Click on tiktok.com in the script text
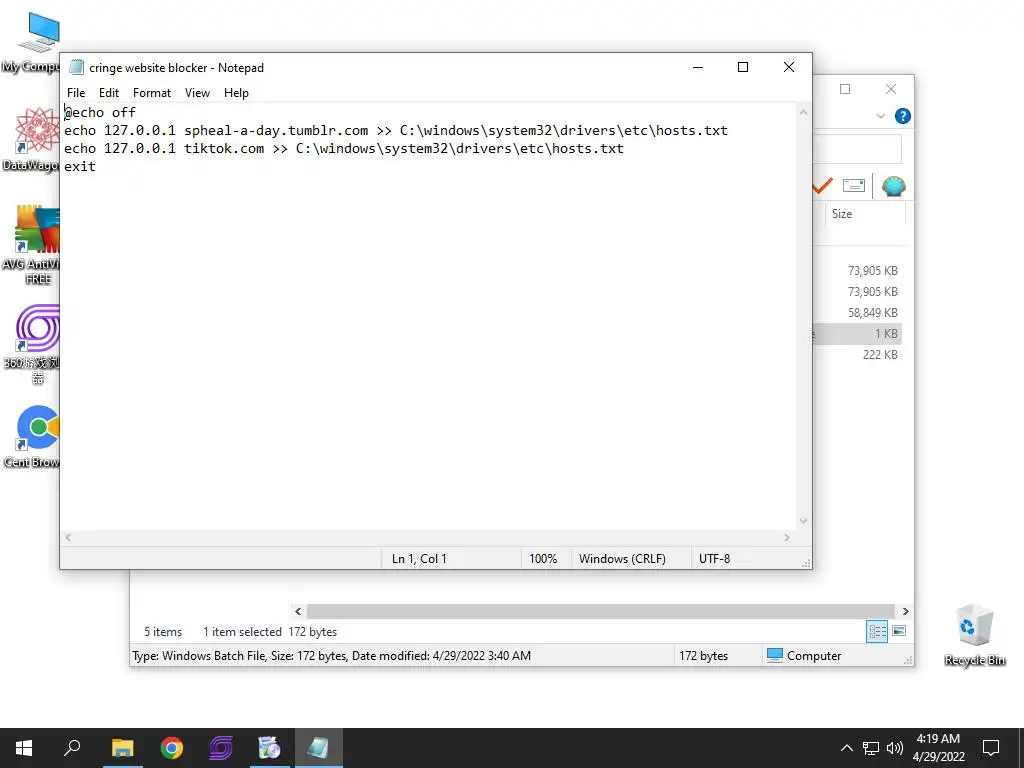 click(224, 149)
